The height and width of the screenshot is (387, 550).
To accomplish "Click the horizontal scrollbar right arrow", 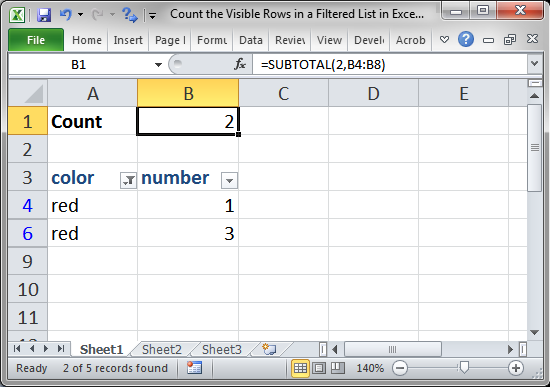I will pos(510,349).
